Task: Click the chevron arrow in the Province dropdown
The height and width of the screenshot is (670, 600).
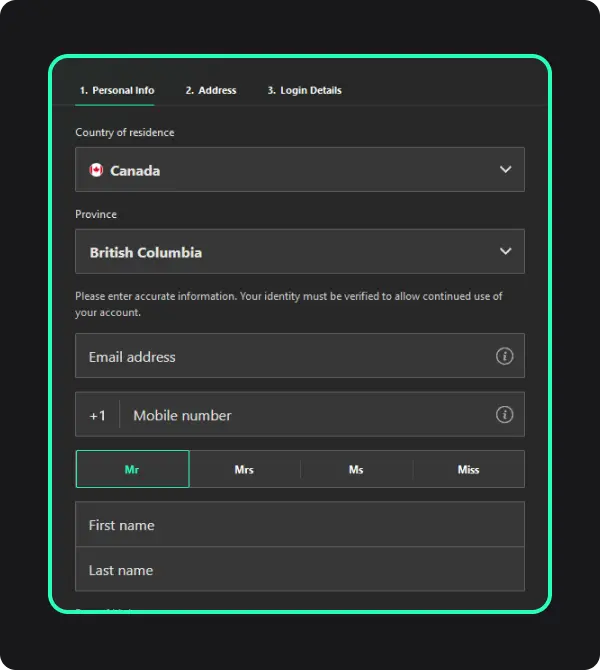Action: pyautogui.click(x=505, y=252)
